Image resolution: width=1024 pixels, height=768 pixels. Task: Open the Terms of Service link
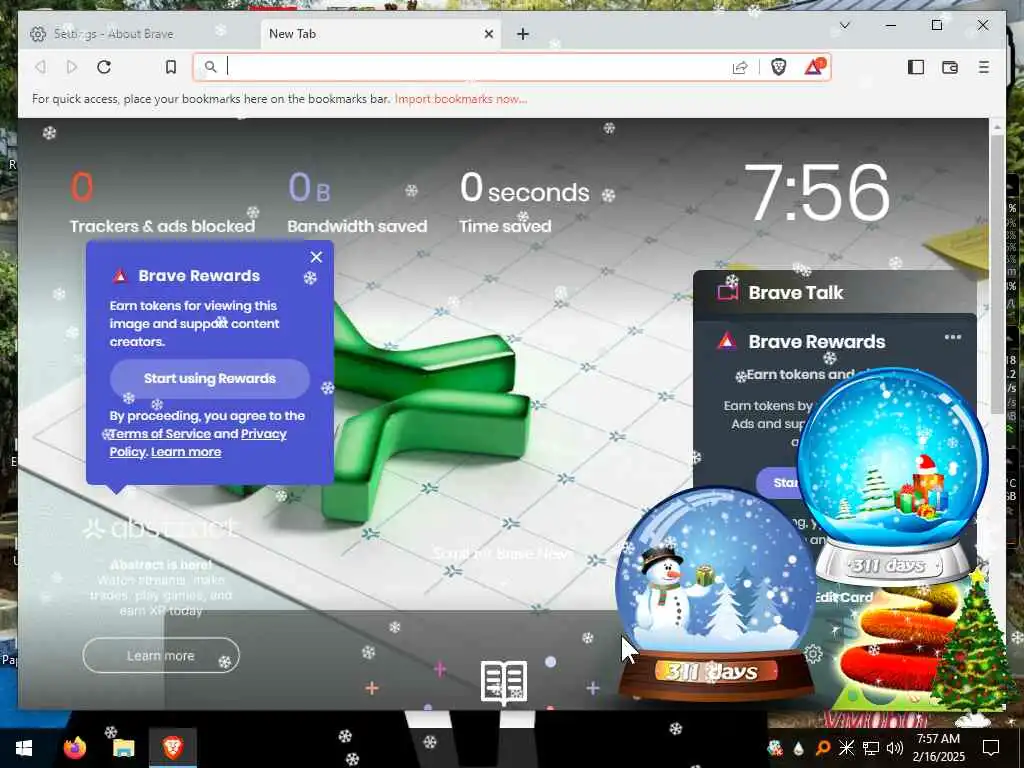[161, 434]
